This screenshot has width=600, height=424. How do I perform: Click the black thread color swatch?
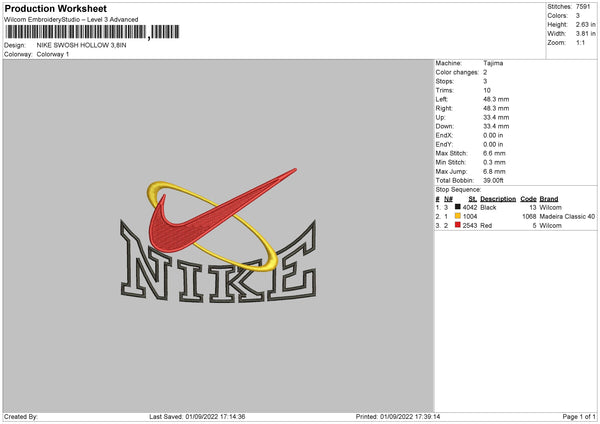coord(458,207)
